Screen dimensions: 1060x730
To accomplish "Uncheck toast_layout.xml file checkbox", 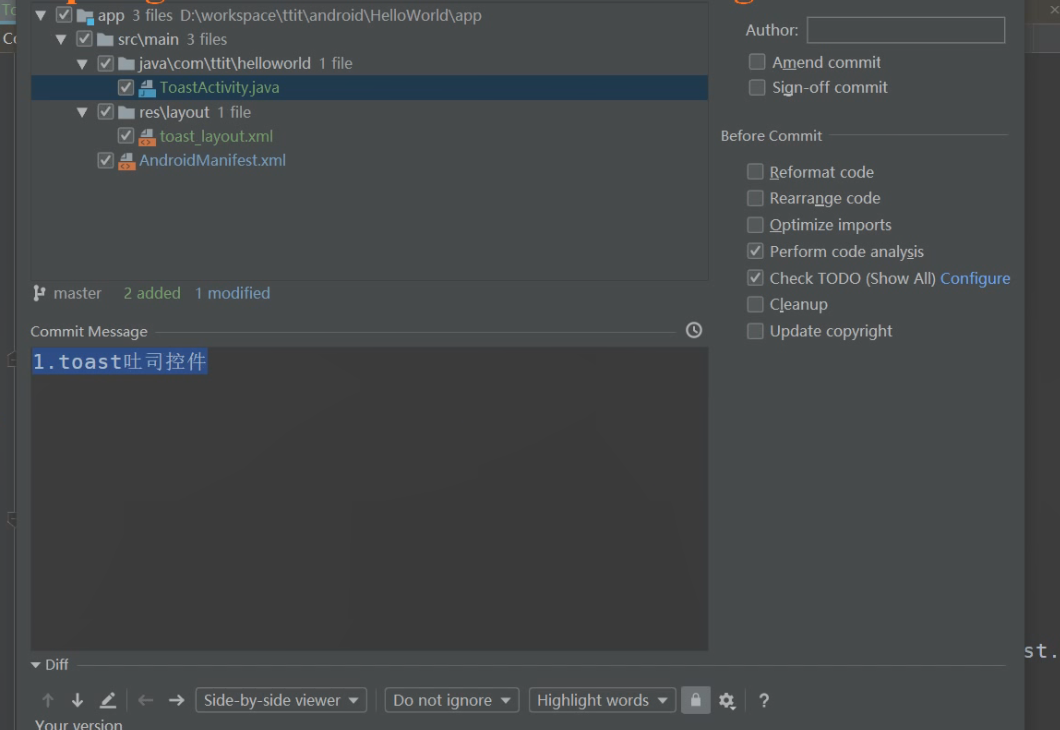I will 126,136.
